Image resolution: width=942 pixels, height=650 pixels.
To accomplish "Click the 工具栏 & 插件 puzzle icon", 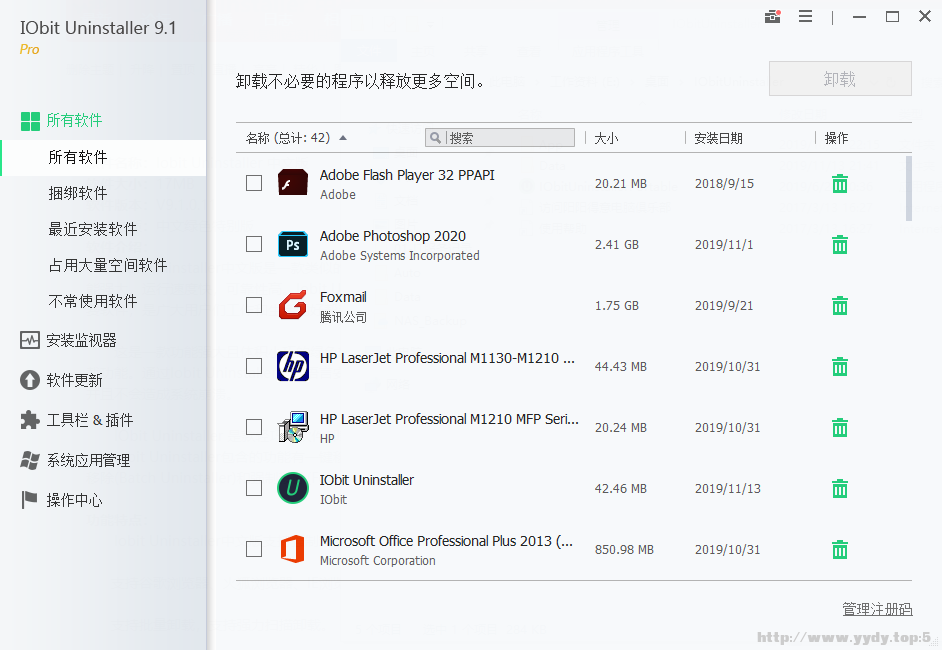I will click(30, 420).
